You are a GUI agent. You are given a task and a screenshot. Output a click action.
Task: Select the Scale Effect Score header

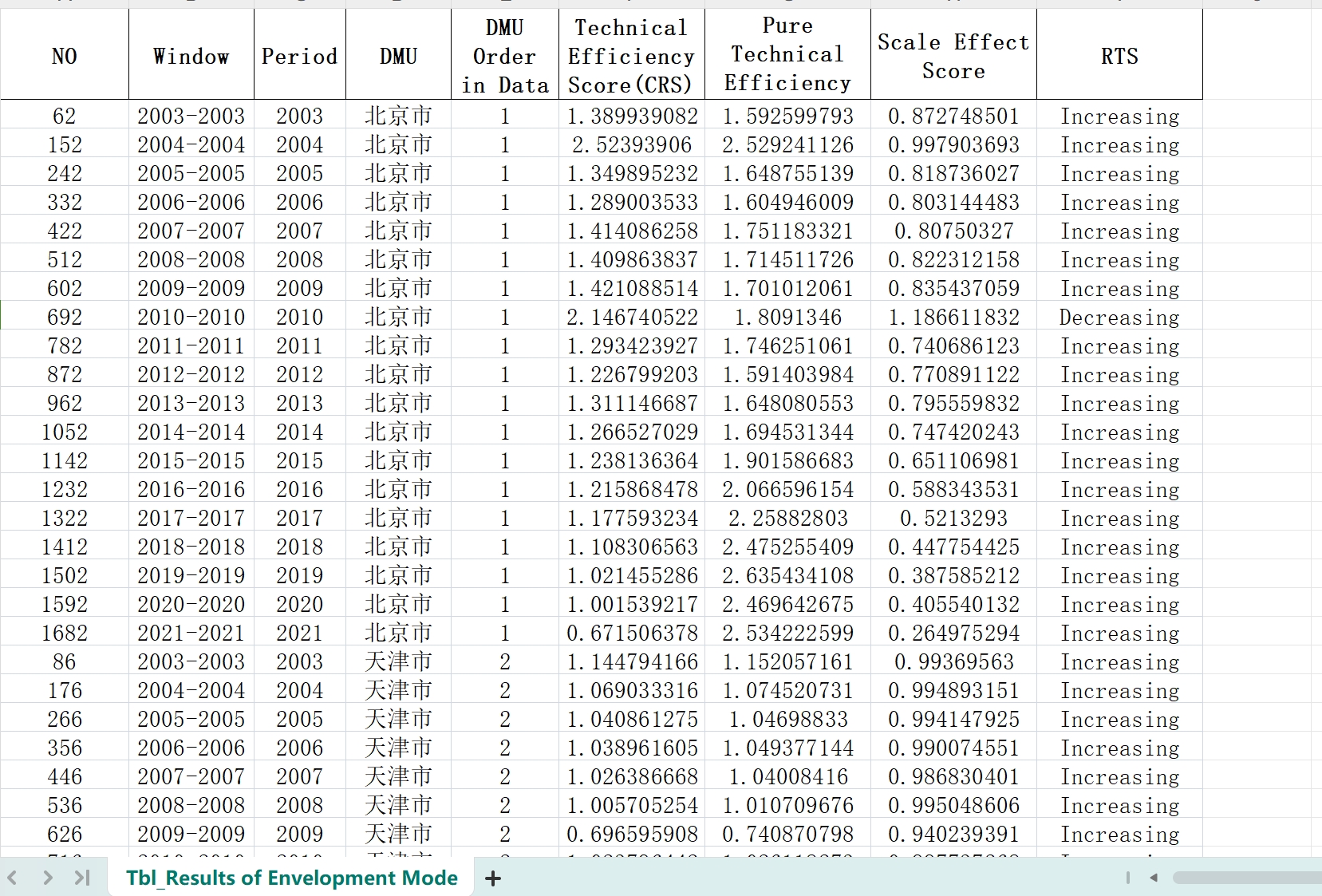(953, 56)
